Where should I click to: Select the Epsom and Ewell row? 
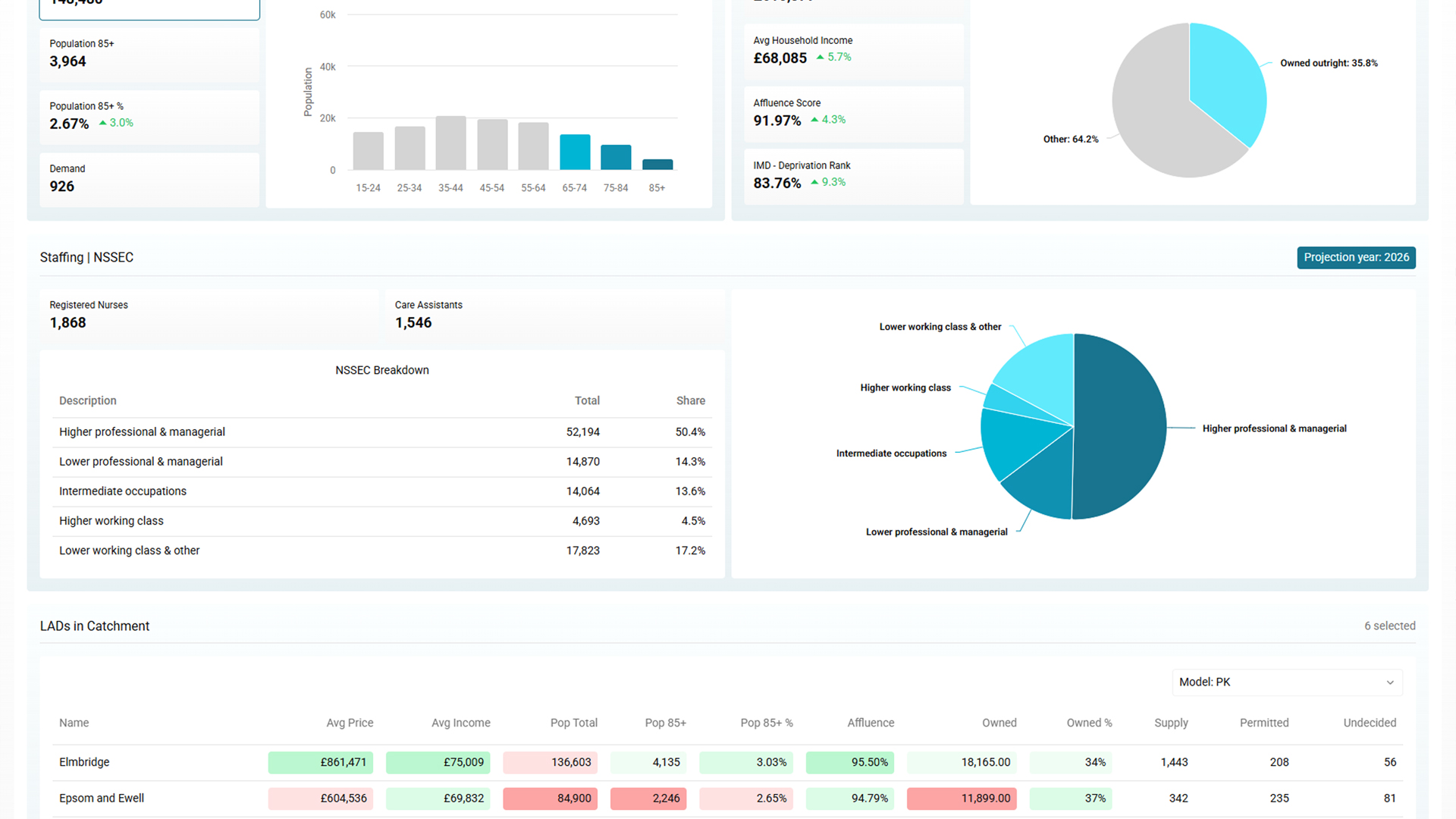tap(102, 799)
